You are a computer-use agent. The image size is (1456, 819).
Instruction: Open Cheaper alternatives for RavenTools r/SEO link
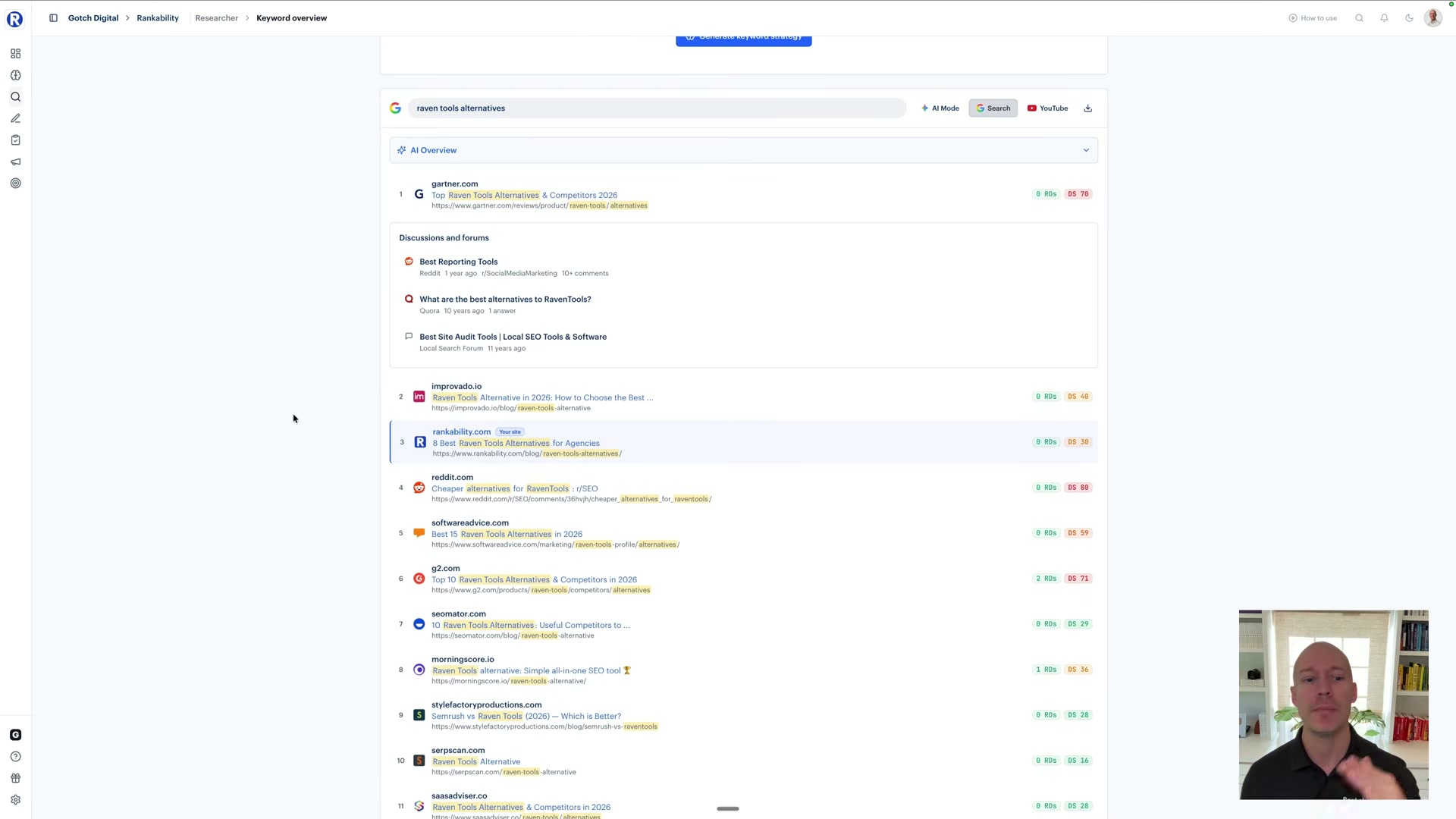click(515, 488)
